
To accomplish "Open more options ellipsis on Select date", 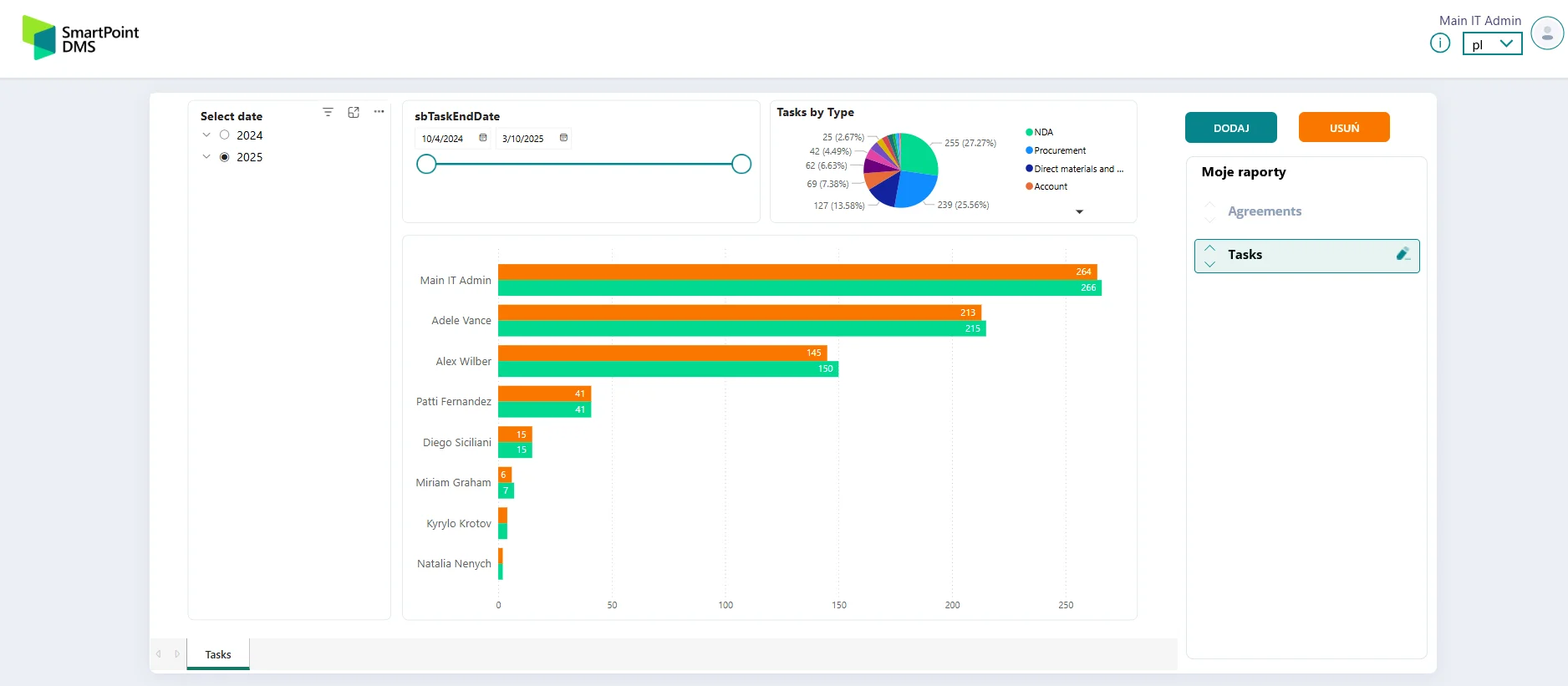I will coord(379,112).
